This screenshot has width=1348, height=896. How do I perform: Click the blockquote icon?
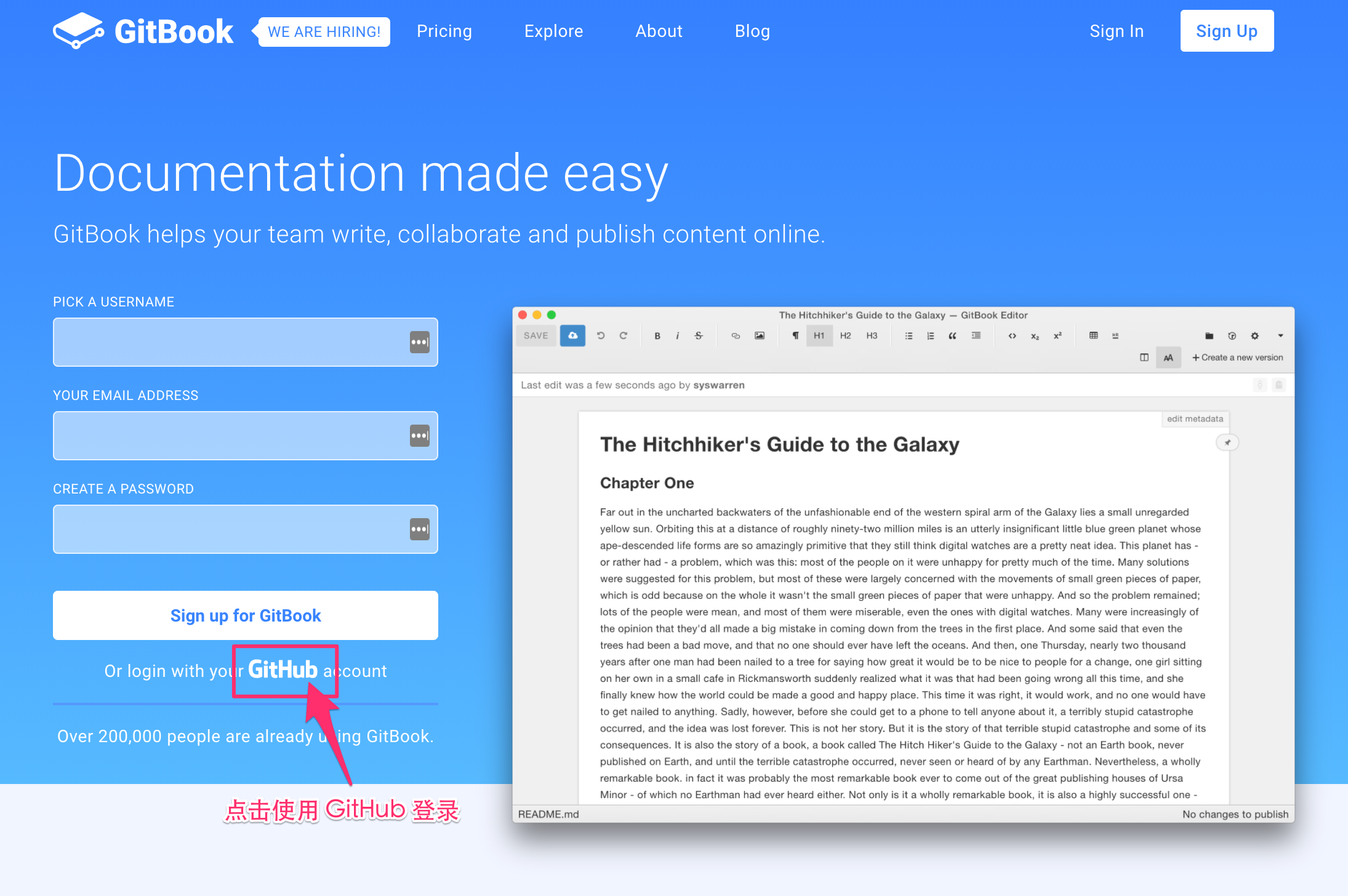(953, 336)
